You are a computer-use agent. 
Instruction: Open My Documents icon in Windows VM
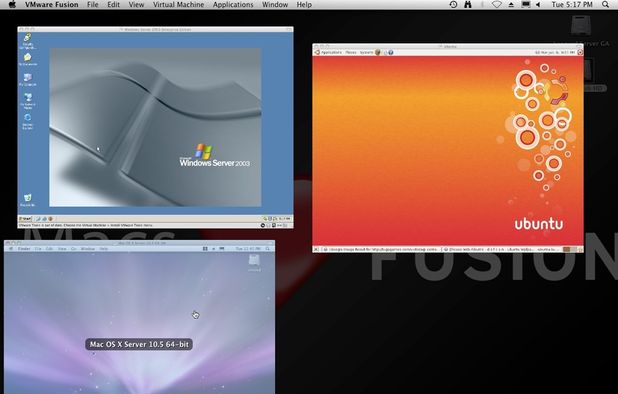28,59
